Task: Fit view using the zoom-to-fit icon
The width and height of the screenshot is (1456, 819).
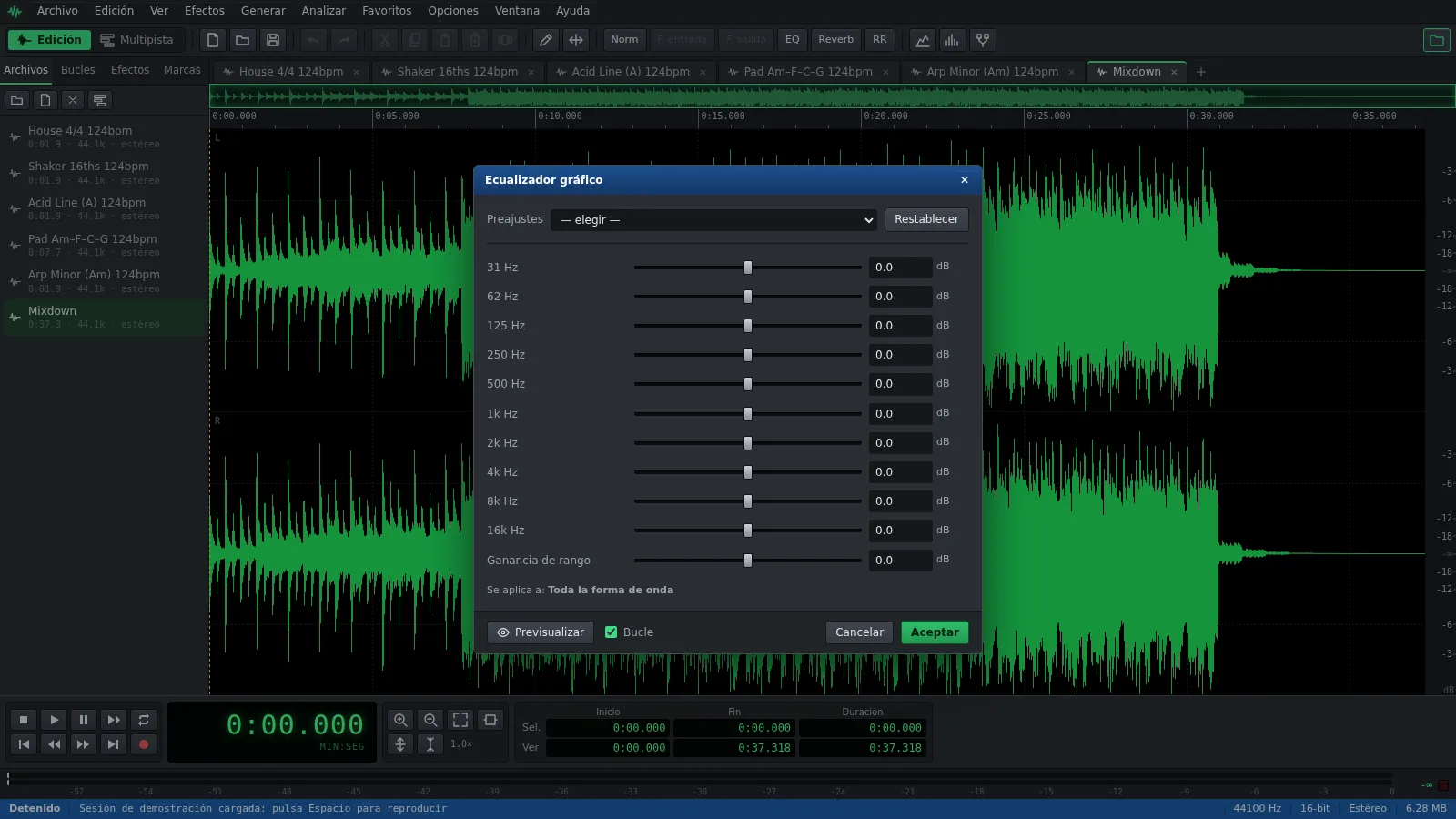Action: (x=460, y=720)
